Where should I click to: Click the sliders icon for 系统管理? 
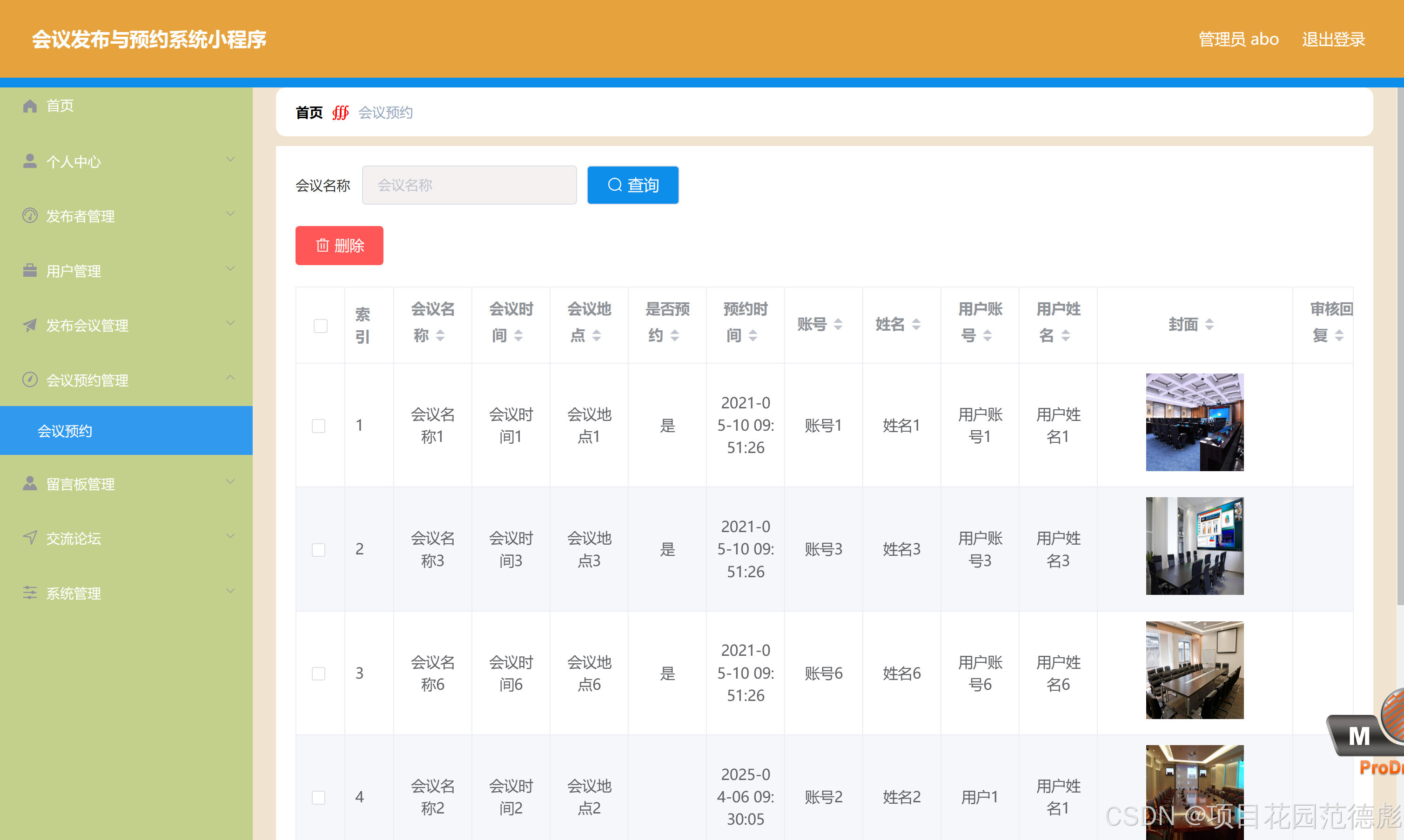(x=29, y=593)
